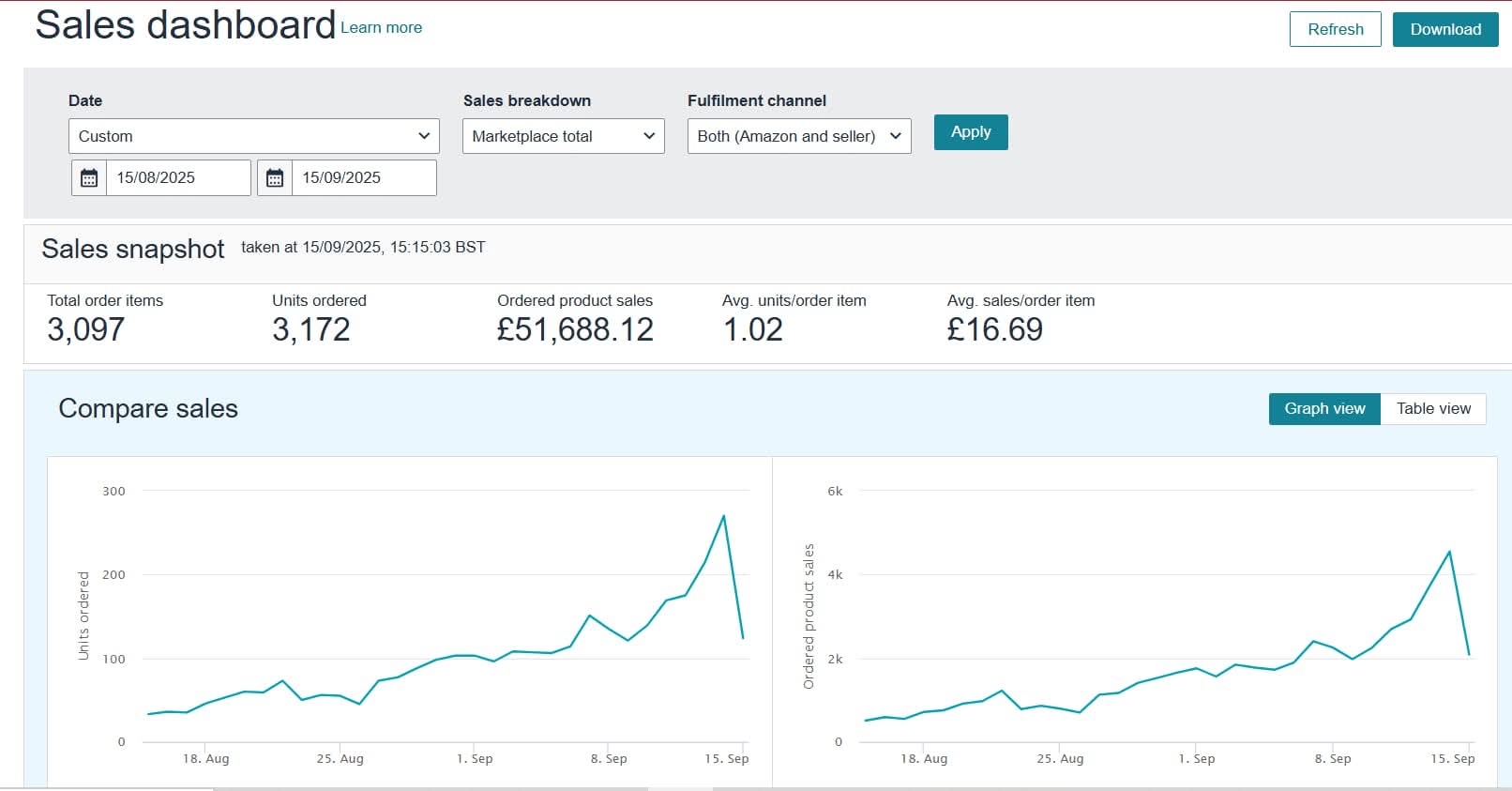
Task: Download the sales dashboard report
Action: click(x=1444, y=29)
